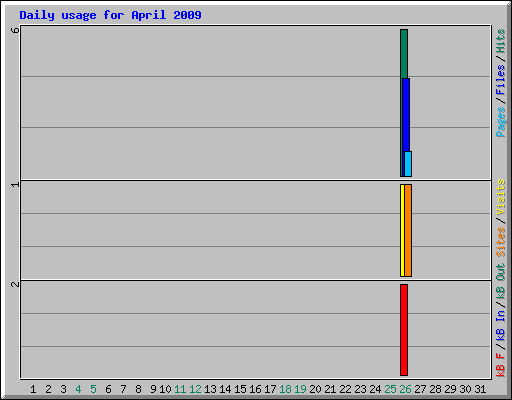Viewport: 512px width, 400px height.
Task: Click the title 'Daily usage for April 2009'
Action: 110,15
